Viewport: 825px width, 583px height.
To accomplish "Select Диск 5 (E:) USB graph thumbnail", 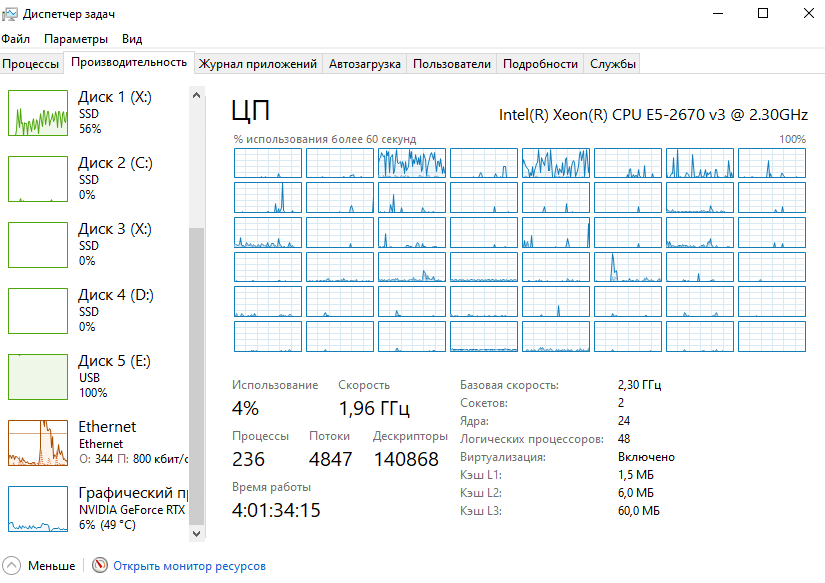I will (38, 377).
